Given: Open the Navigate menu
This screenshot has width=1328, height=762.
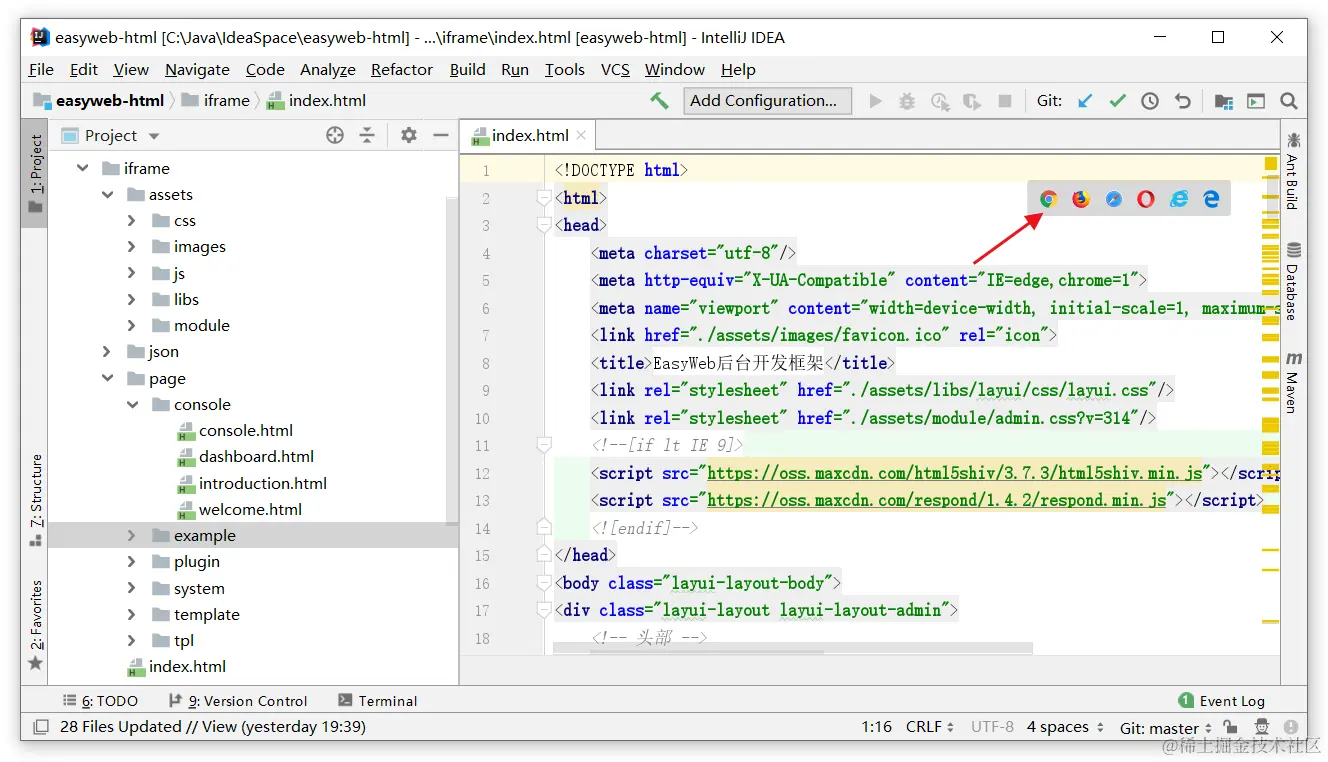Looking at the screenshot, I should (x=197, y=69).
